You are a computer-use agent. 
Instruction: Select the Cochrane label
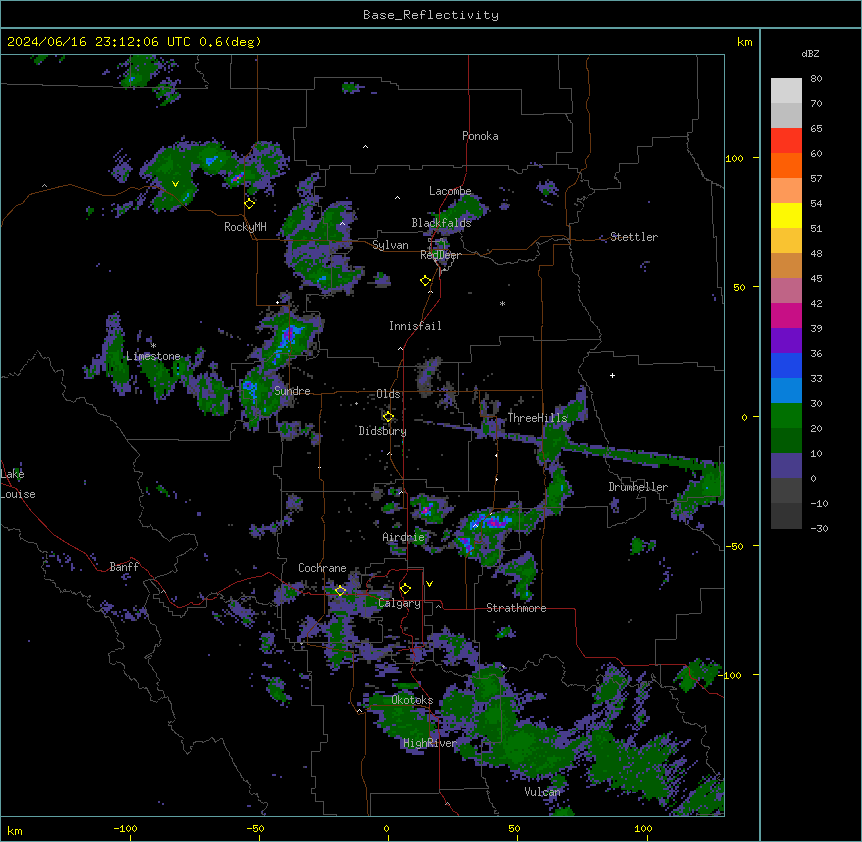(322, 568)
